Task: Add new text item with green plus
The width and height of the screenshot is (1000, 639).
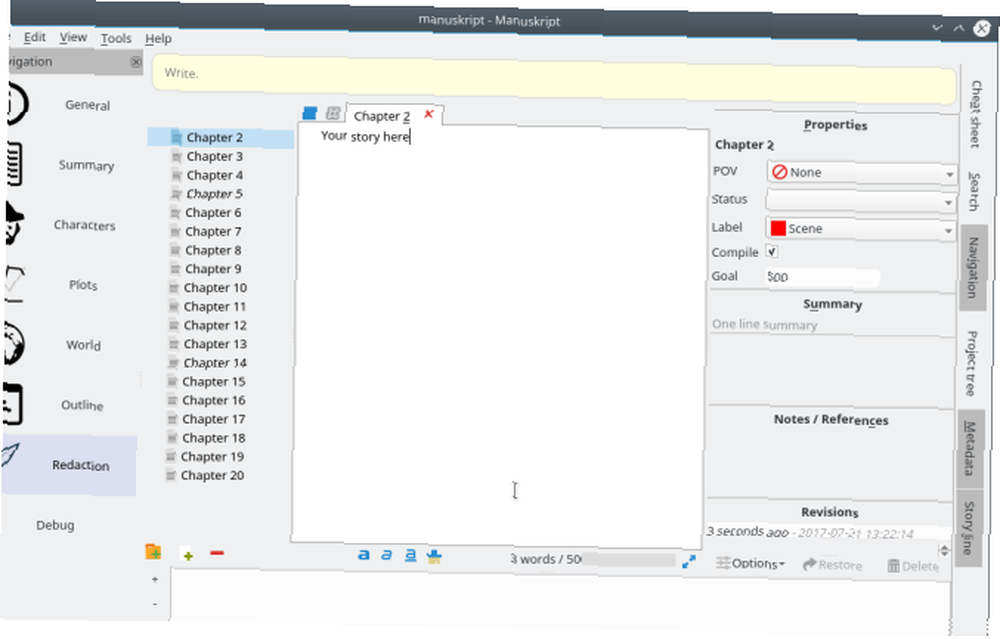Action: point(188,555)
